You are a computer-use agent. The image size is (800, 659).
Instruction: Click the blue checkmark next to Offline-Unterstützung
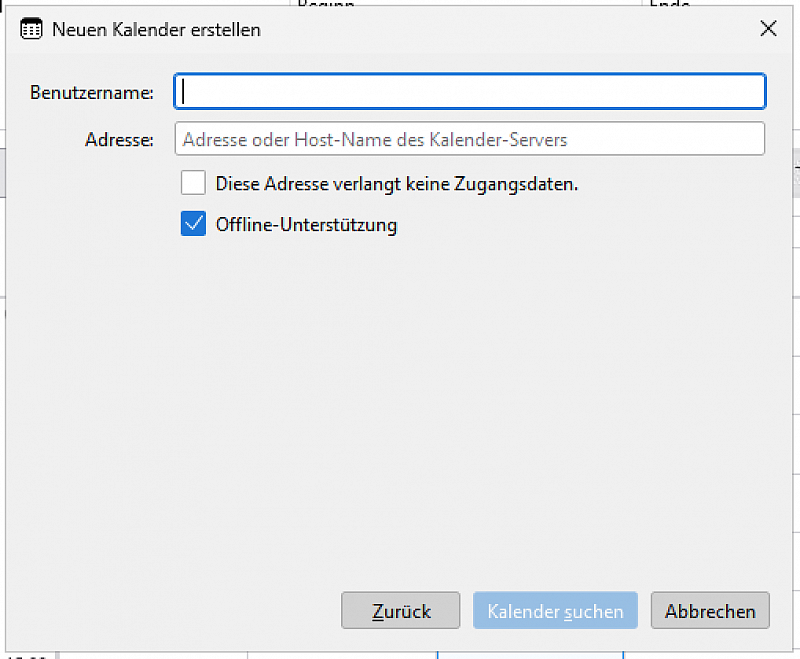click(193, 223)
